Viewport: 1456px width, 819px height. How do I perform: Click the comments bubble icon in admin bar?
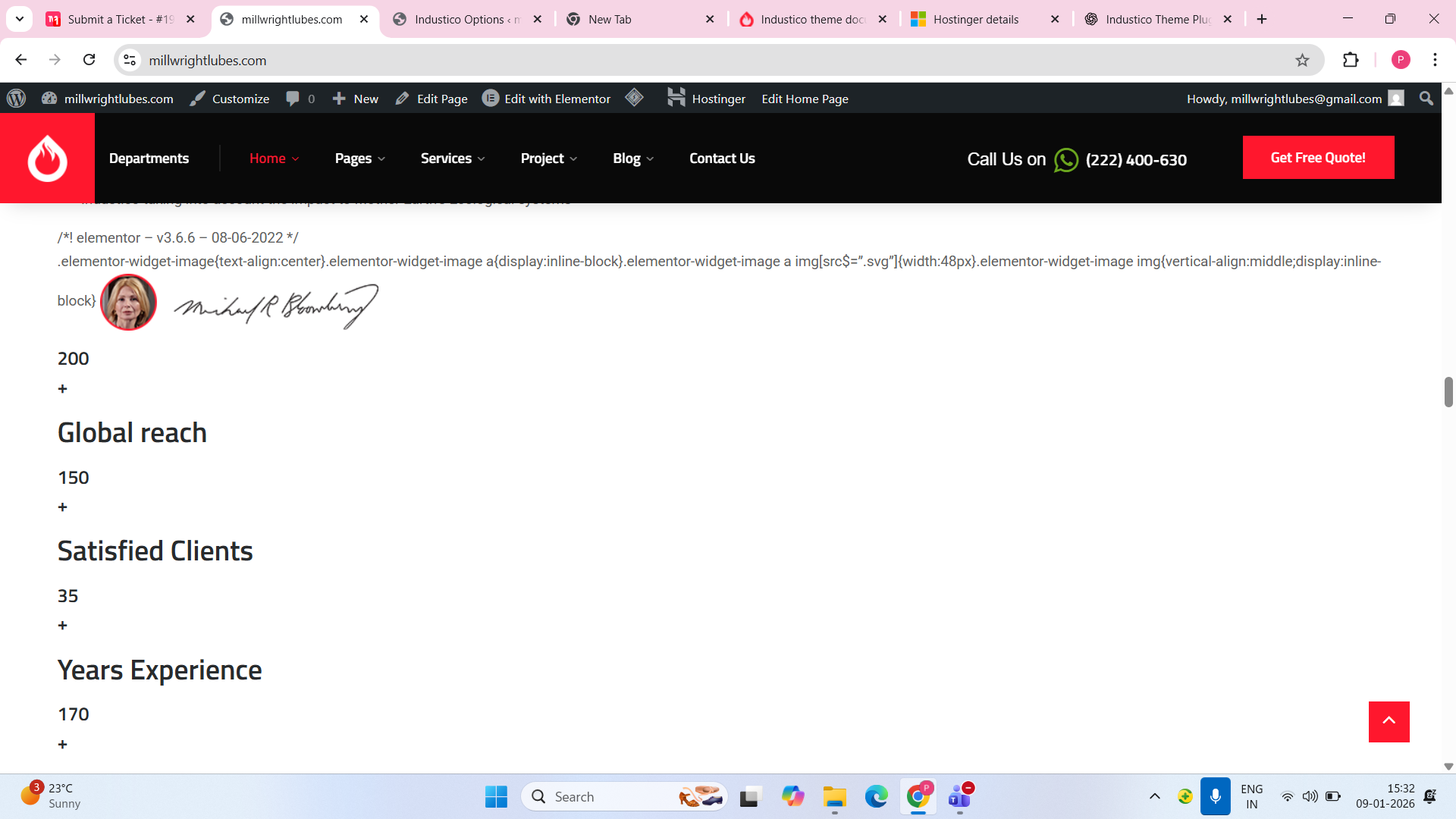pyautogui.click(x=293, y=99)
